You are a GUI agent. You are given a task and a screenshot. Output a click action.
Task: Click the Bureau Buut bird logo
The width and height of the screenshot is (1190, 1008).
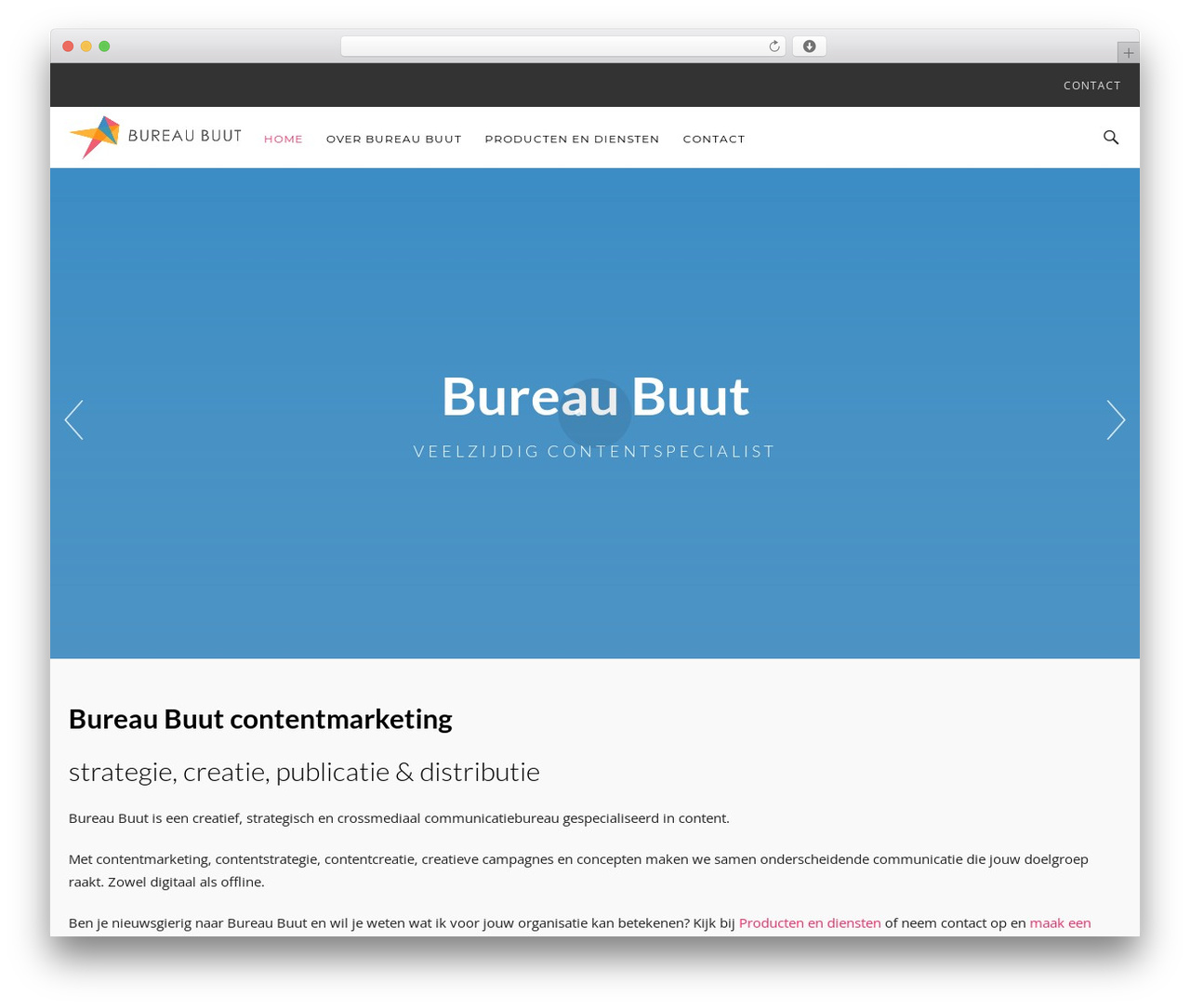155,137
